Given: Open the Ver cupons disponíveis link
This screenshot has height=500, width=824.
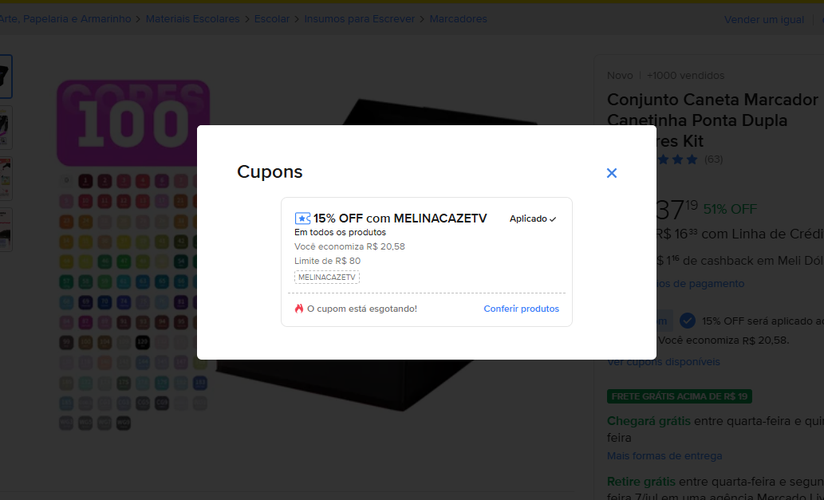Looking at the screenshot, I should coord(663,361).
